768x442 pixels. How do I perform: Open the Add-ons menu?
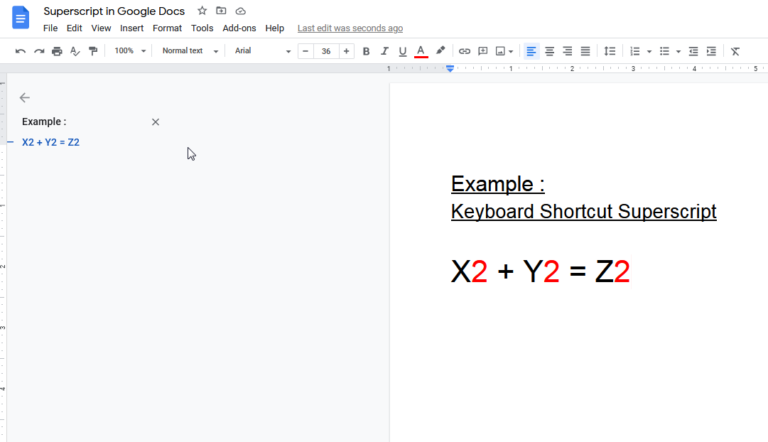pos(239,28)
